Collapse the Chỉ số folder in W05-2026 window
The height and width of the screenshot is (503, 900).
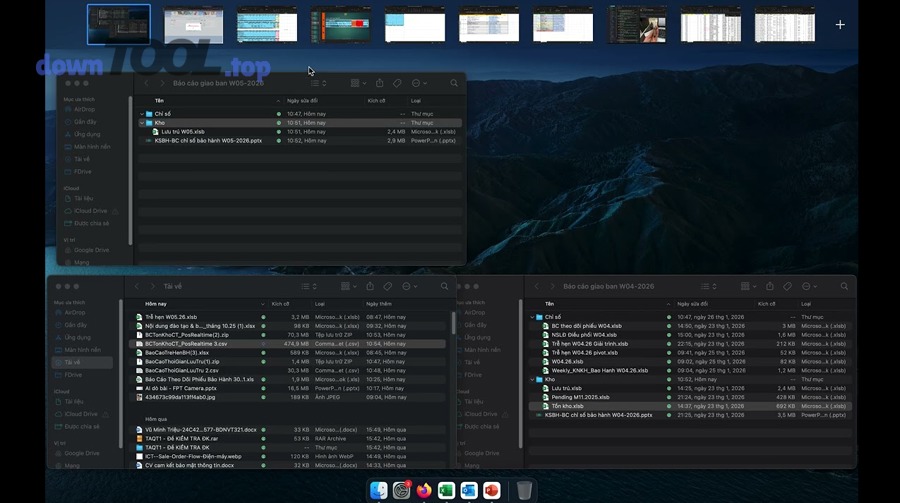142,114
